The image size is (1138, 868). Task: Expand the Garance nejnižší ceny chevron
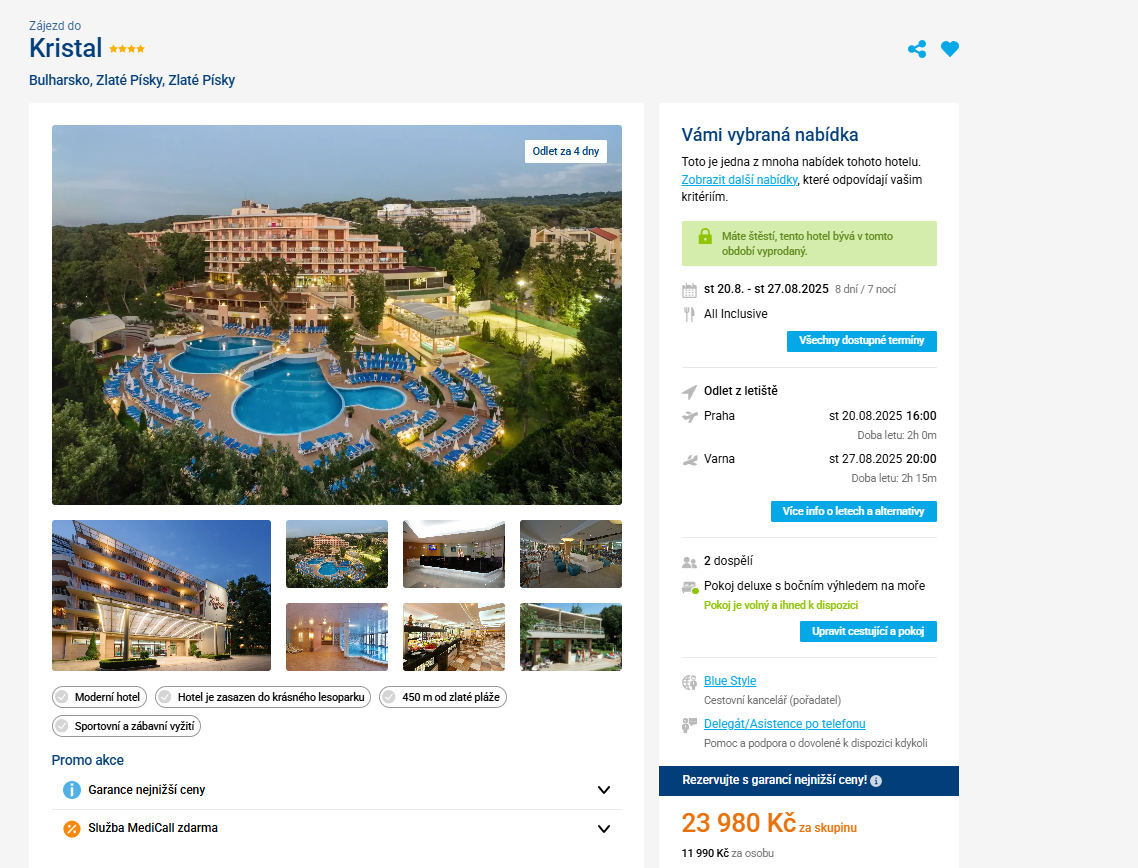point(603,790)
